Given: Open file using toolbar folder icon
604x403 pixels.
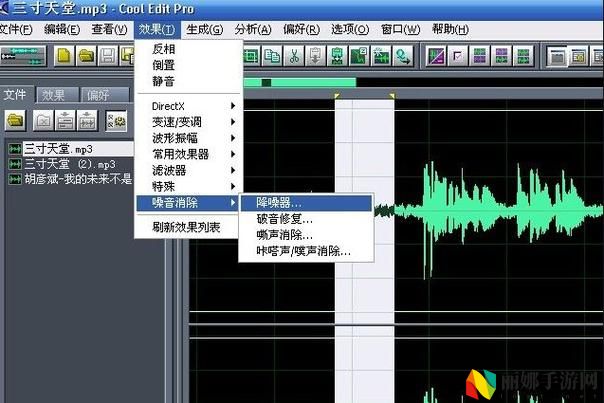Looking at the screenshot, I should coord(86,56).
